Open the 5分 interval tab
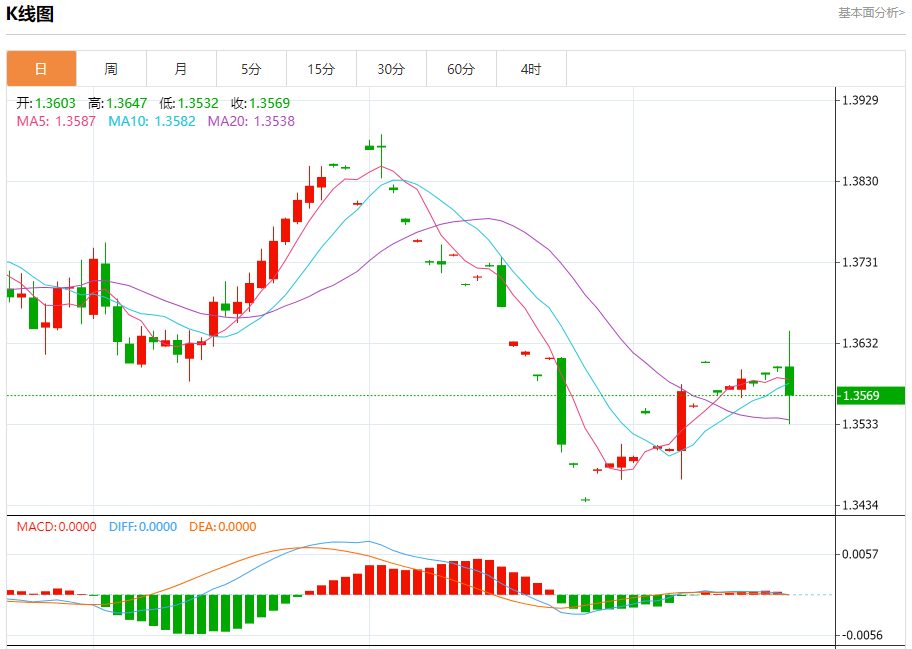The height and width of the screenshot is (649, 912). click(x=251, y=69)
